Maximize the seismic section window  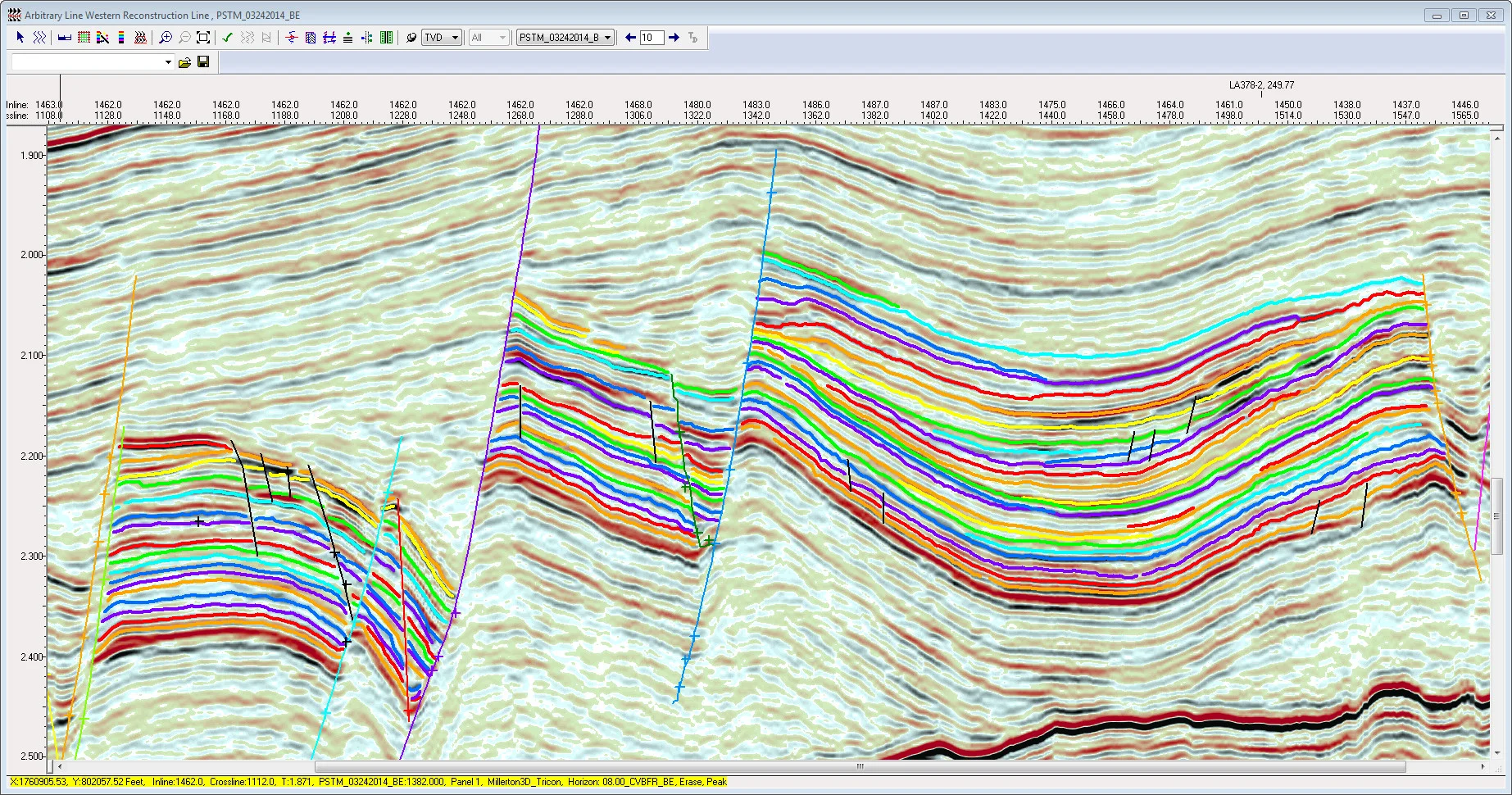coord(1464,15)
